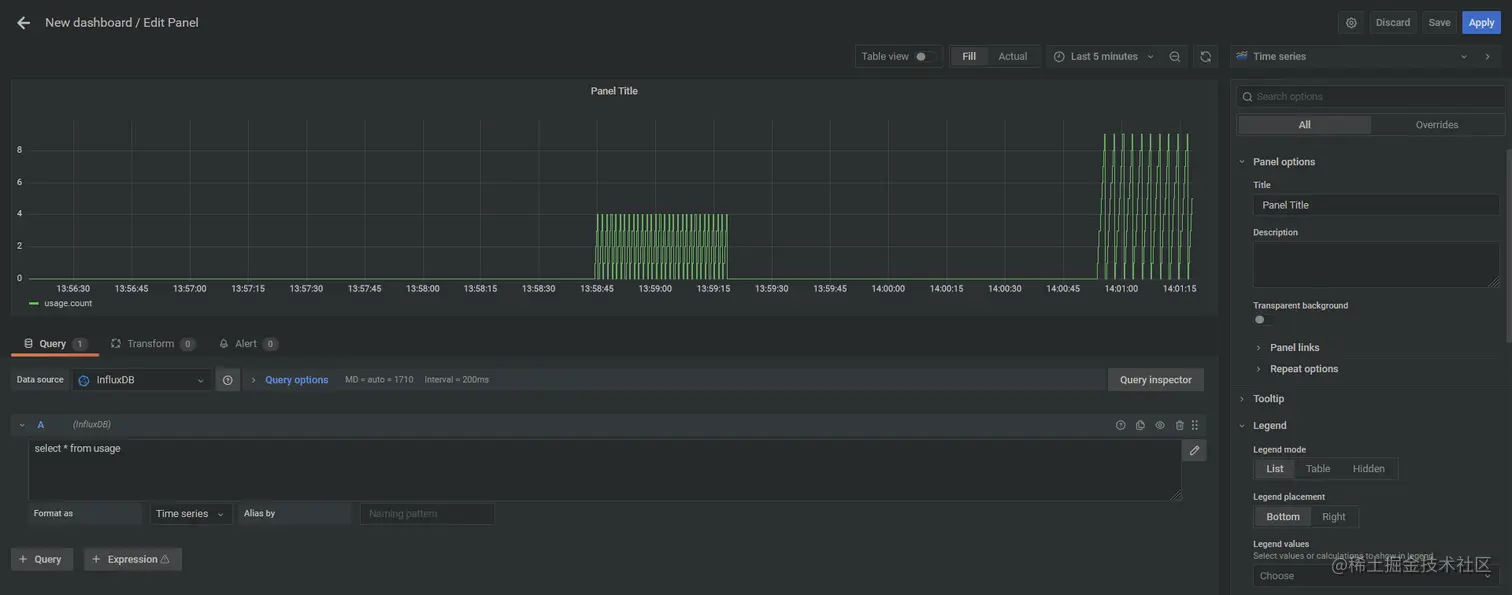Viewport: 1512px width, 595px height.
Task: Set legend placement to Bottom
Action: pyautogui.click(x=1283, y=517)
